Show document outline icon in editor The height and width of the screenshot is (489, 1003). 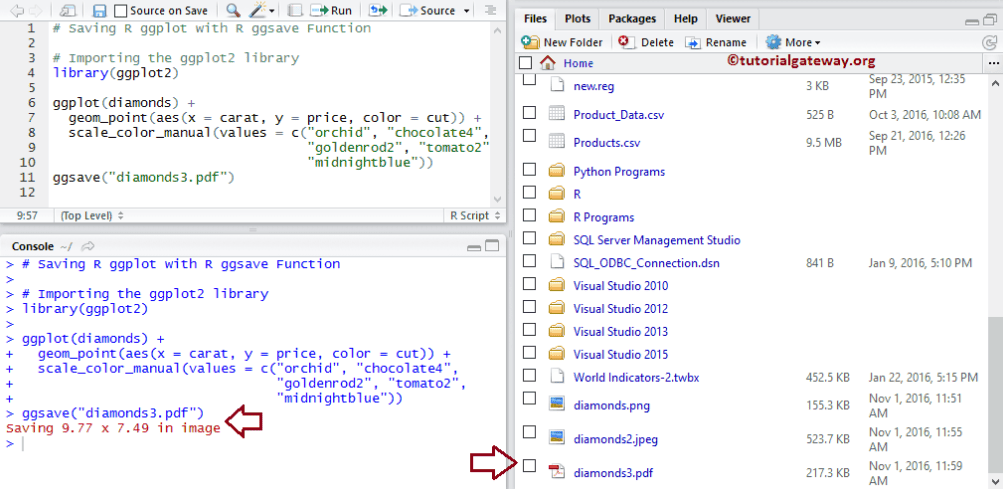coord(490,10)
